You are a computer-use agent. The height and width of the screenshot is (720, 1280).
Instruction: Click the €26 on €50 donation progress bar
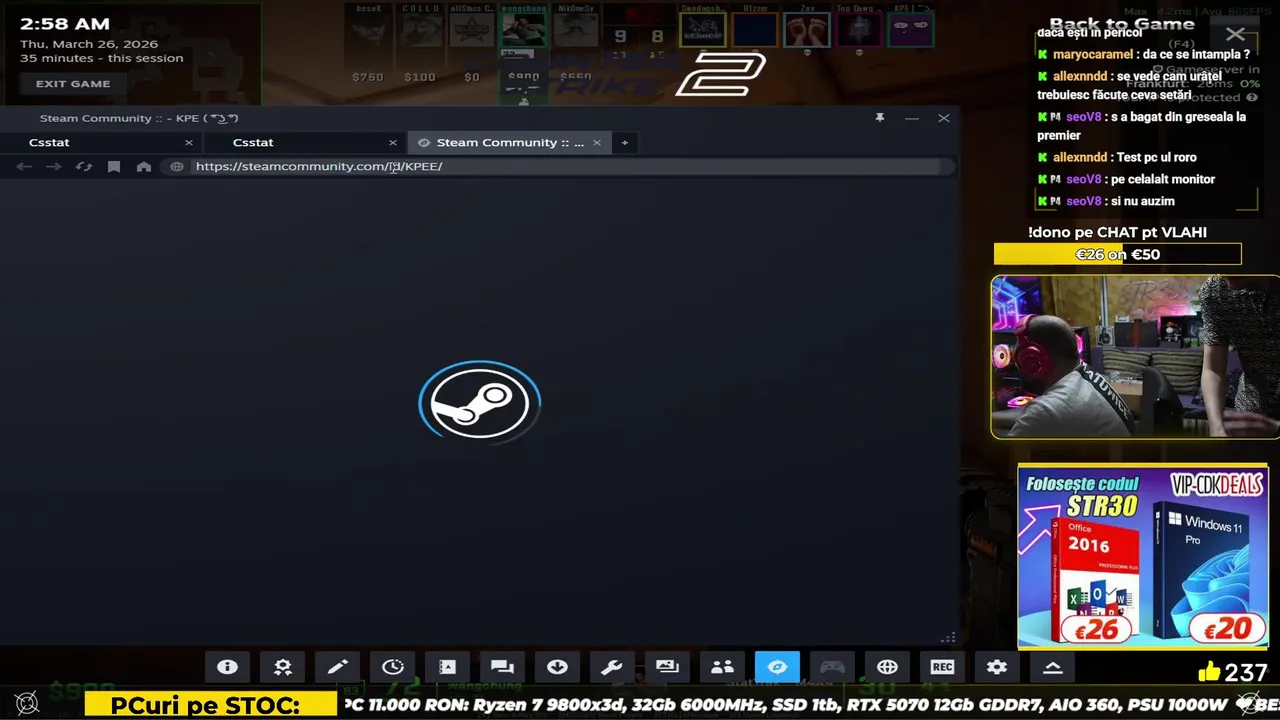[x=1118, y=254]
